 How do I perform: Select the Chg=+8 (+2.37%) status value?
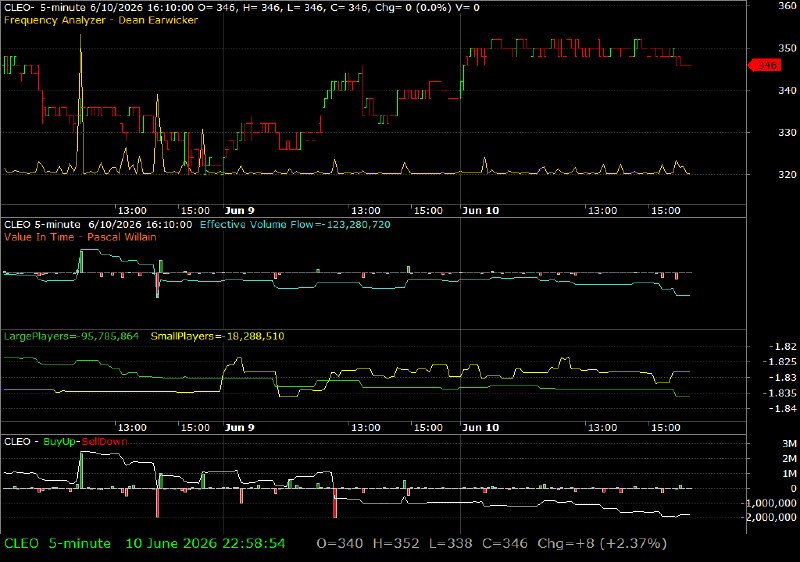(602, 544)
